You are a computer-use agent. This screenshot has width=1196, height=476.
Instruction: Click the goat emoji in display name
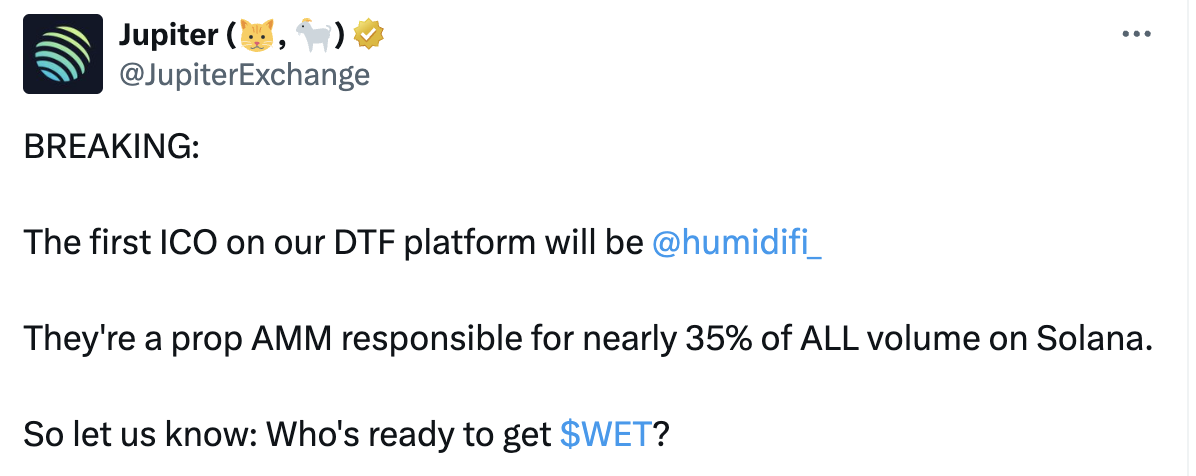click(315, 36)
